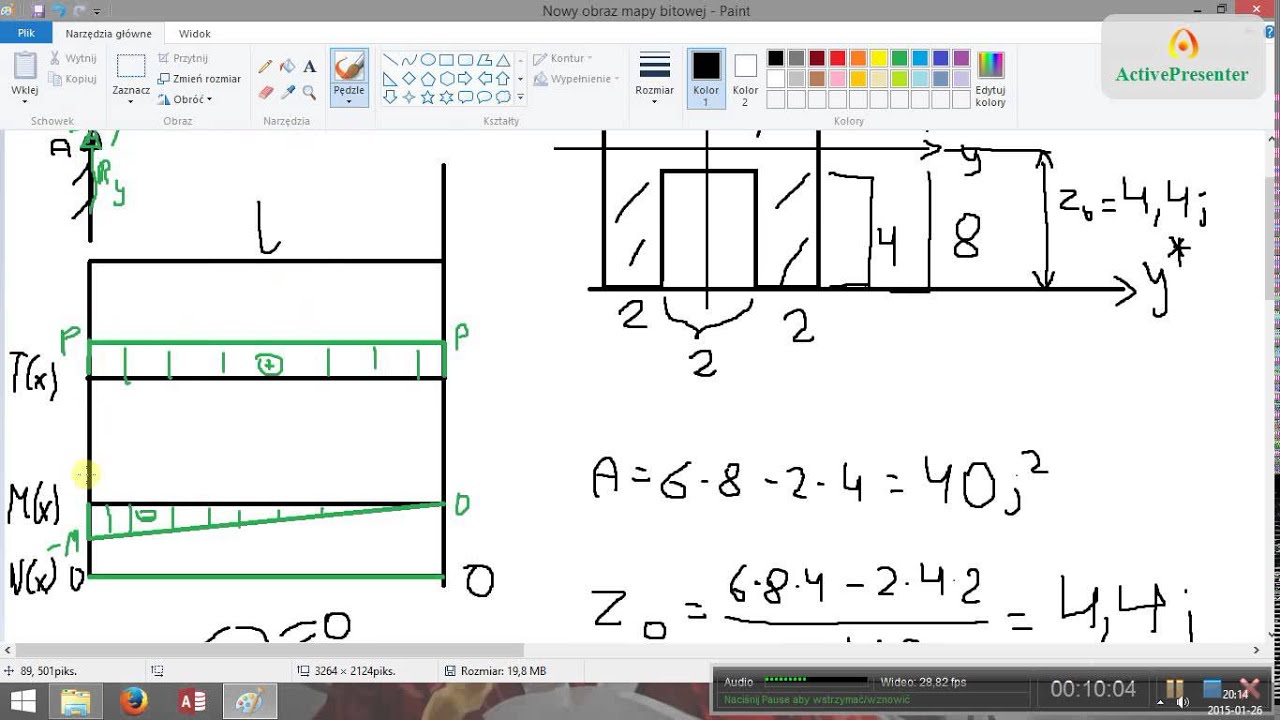Select the Fill bucket tool

coord(287,67)
